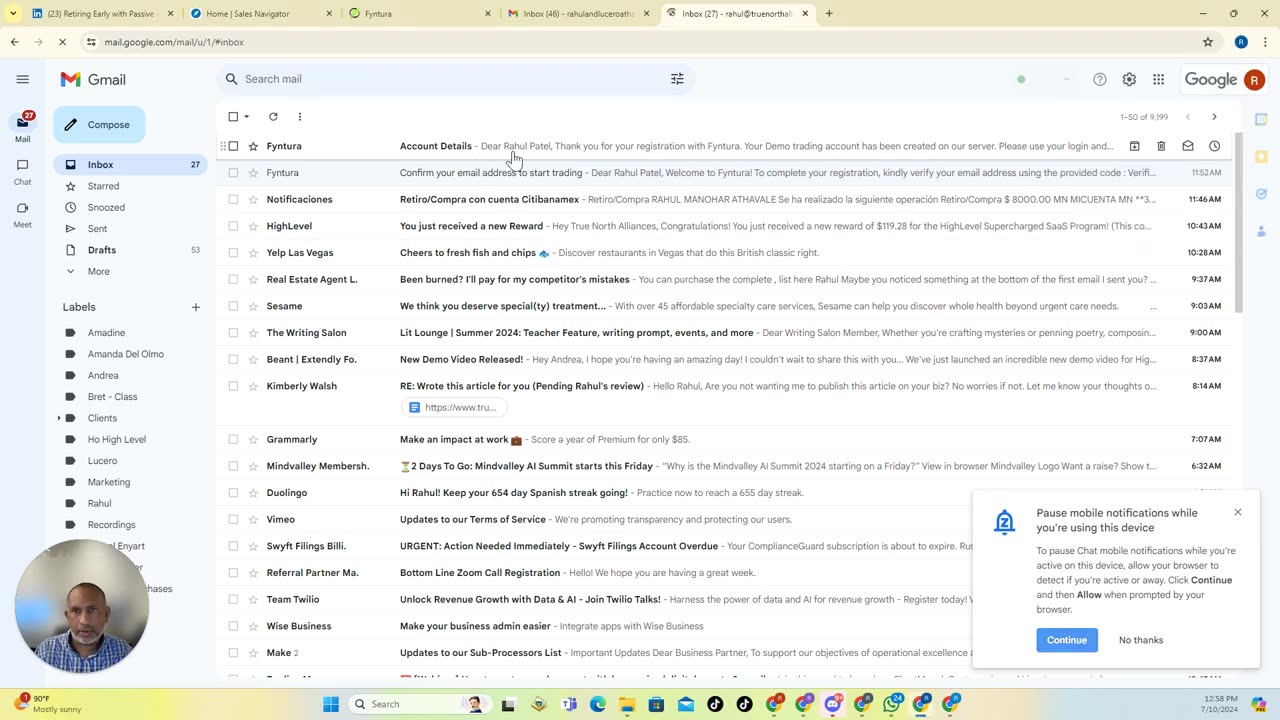Mark Fyntura Account Details email as unread
This screenshot has width=1280, height=720.
(x=1188, y=146)
